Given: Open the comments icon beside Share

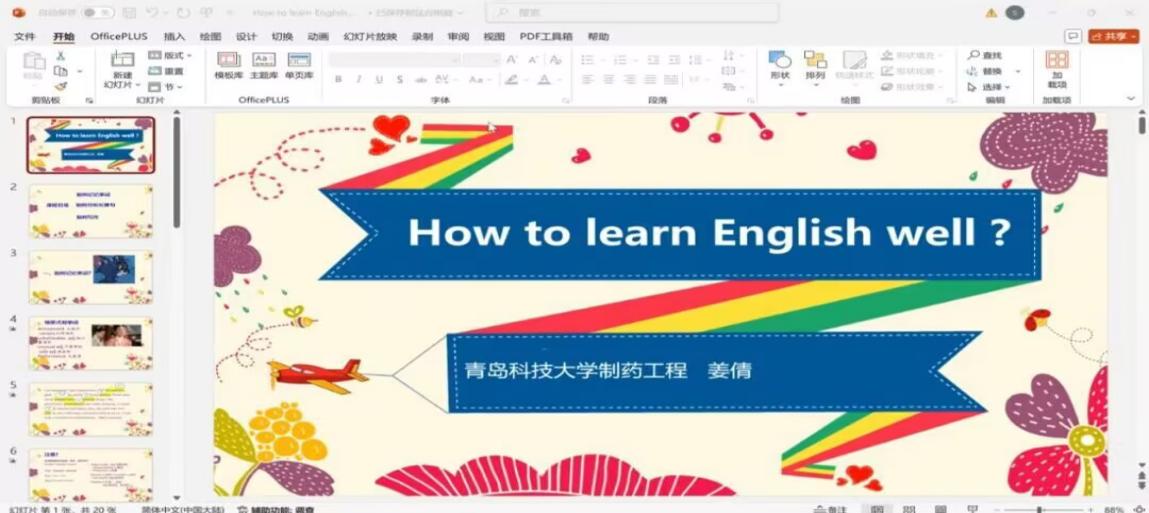Looking at the screenshot, I should (1073, 36).
